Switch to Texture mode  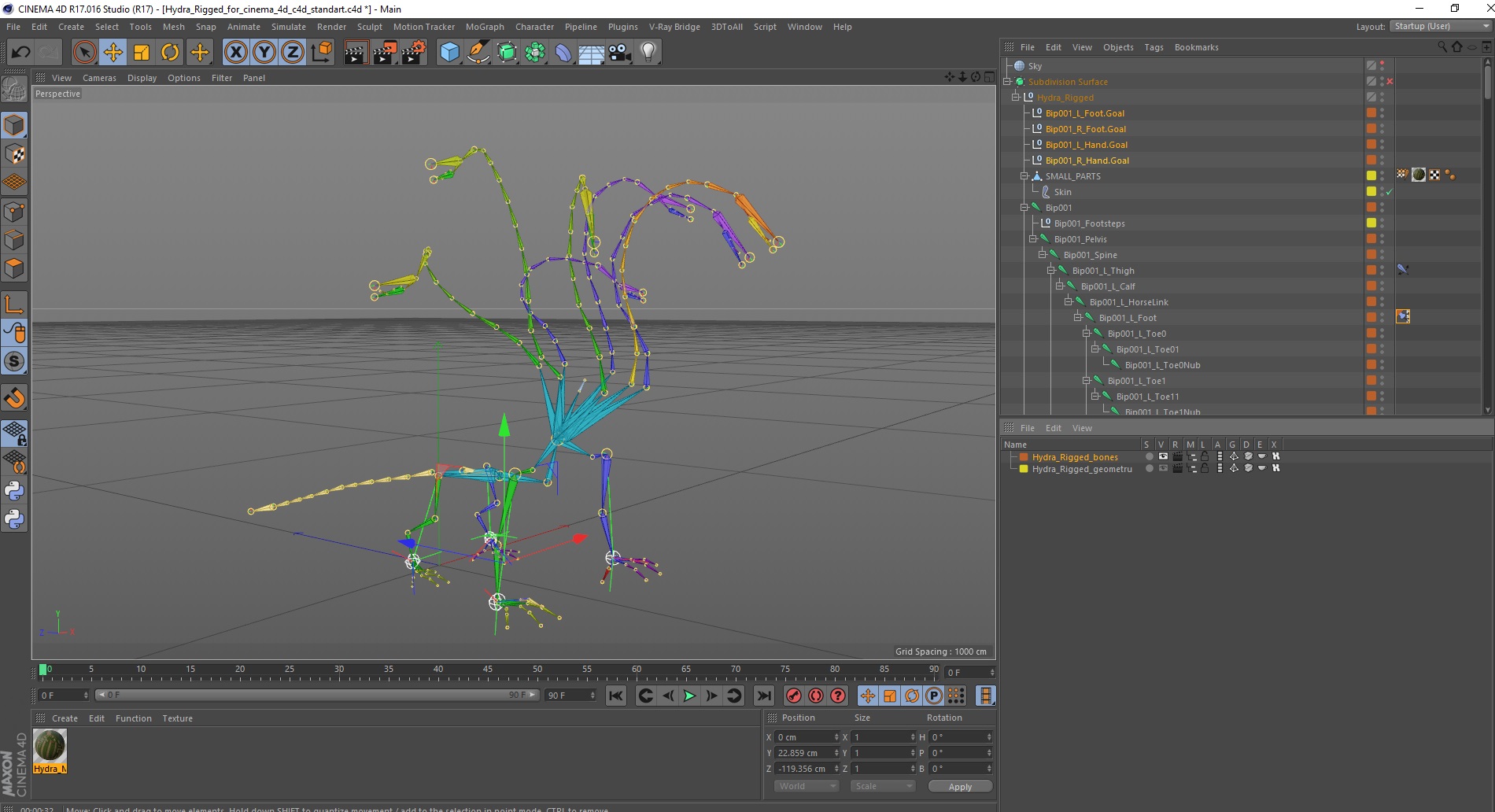(14, 154)
